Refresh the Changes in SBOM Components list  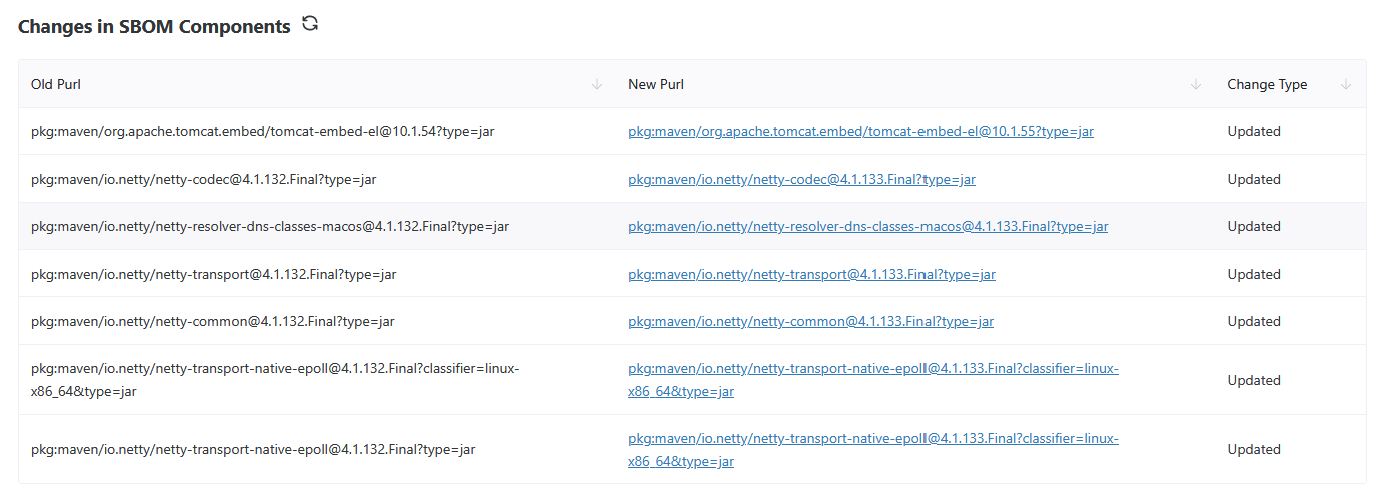click(310, 24)
